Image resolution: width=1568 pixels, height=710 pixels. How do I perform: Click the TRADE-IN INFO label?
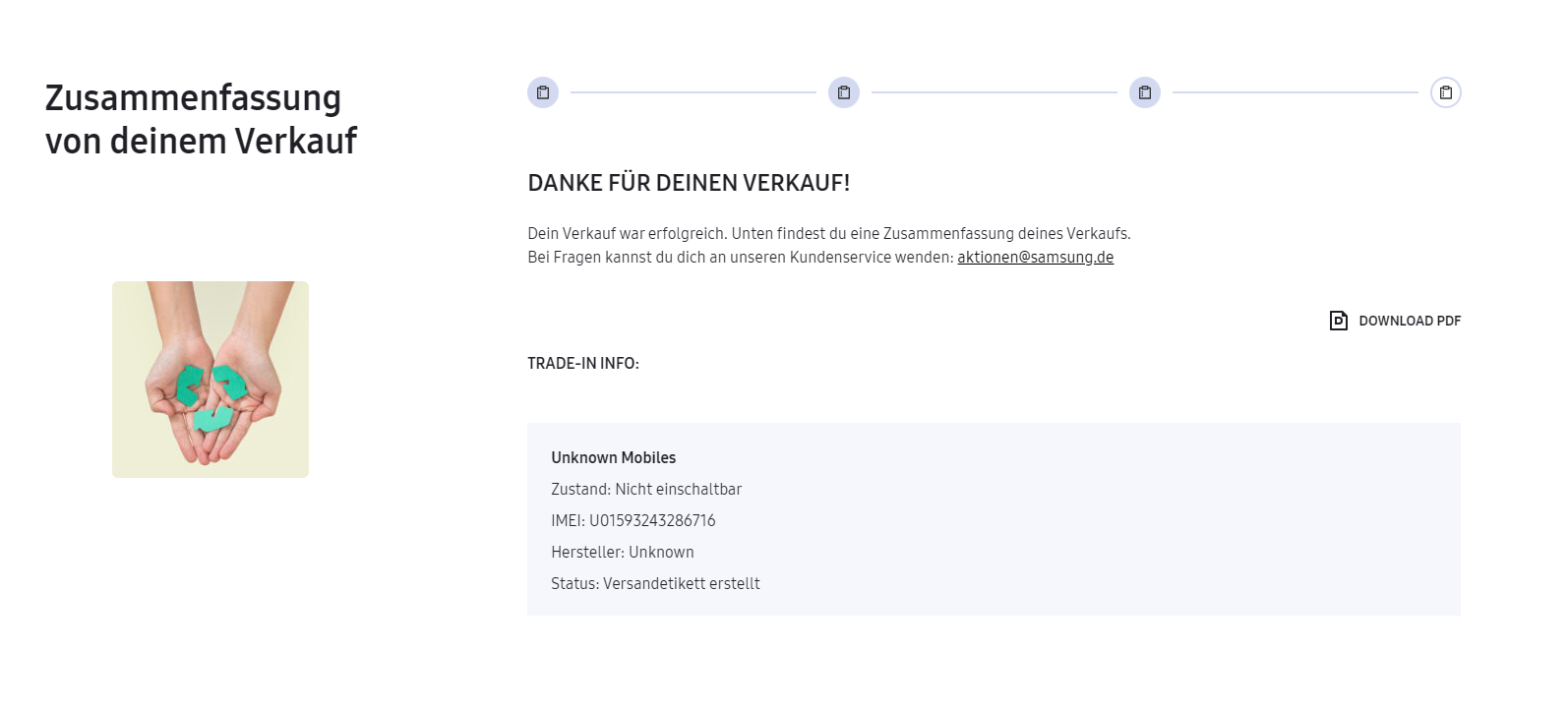(583, 364)
